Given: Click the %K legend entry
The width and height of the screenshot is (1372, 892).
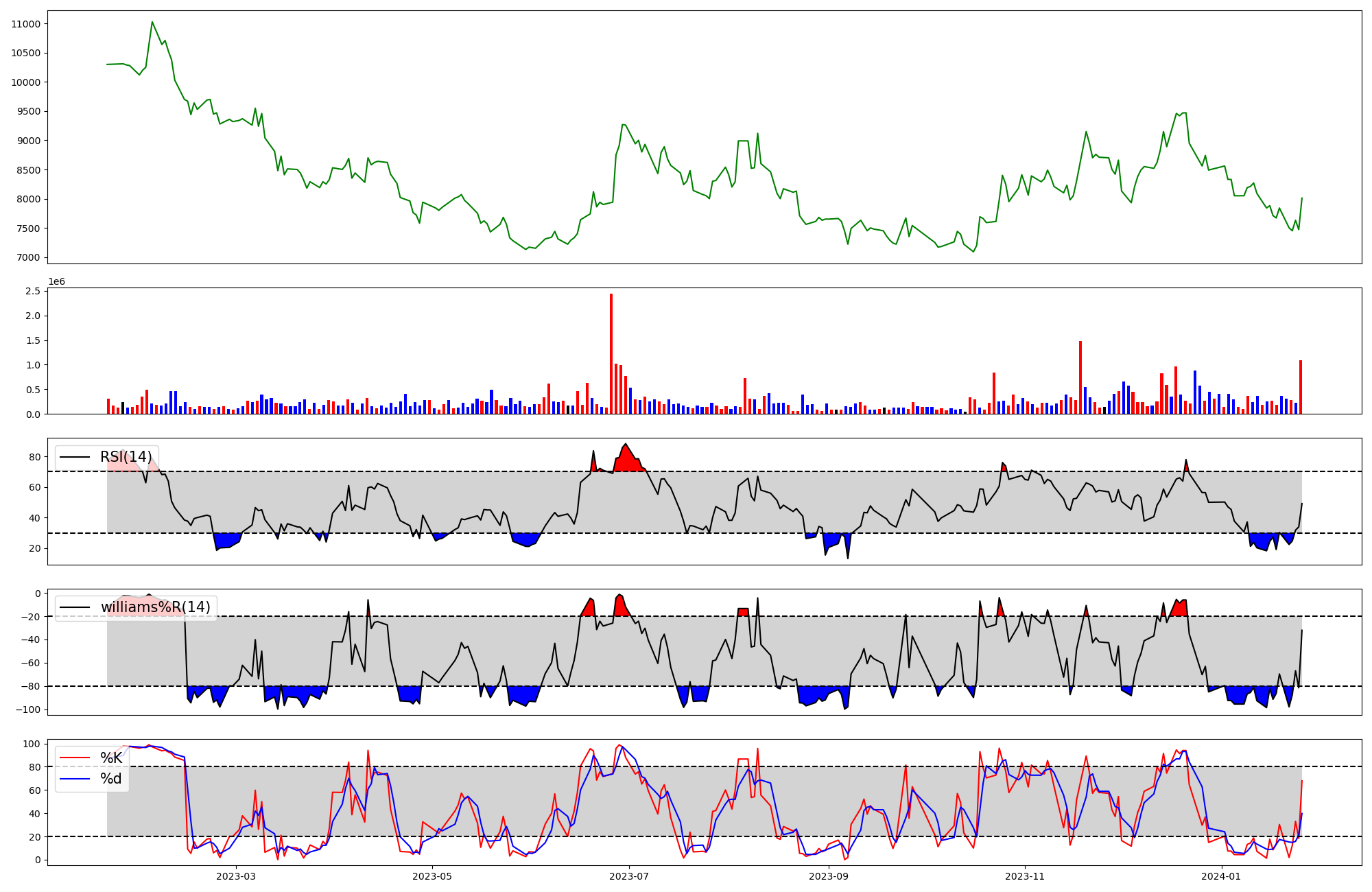Looking at the screenshot, I should [x=111, y=758].
